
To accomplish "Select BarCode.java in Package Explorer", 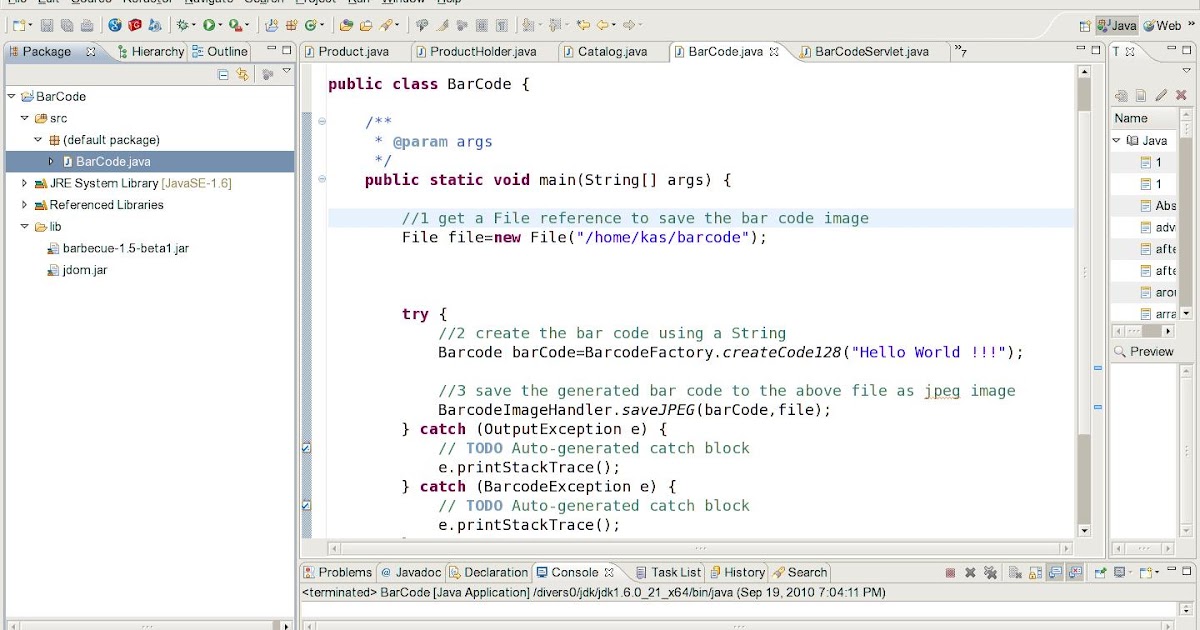I will click(x=105, y=161).
